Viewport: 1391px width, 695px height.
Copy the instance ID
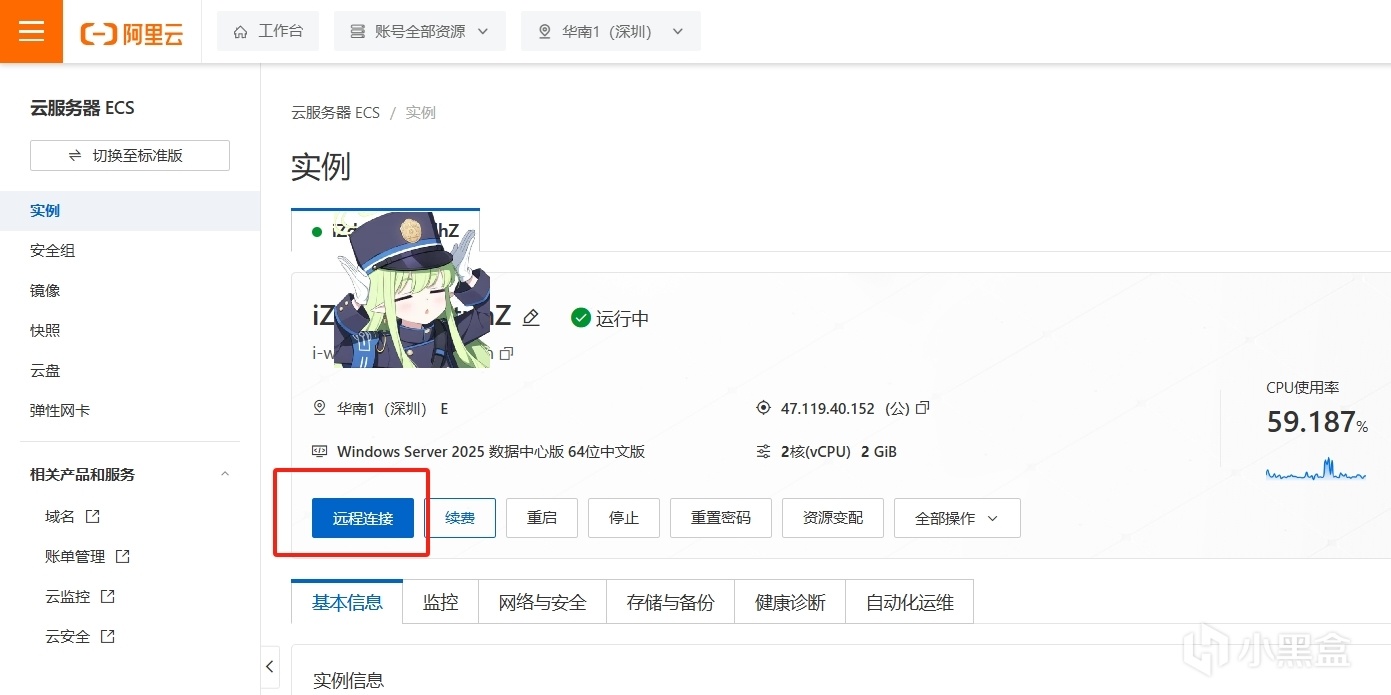507,353
